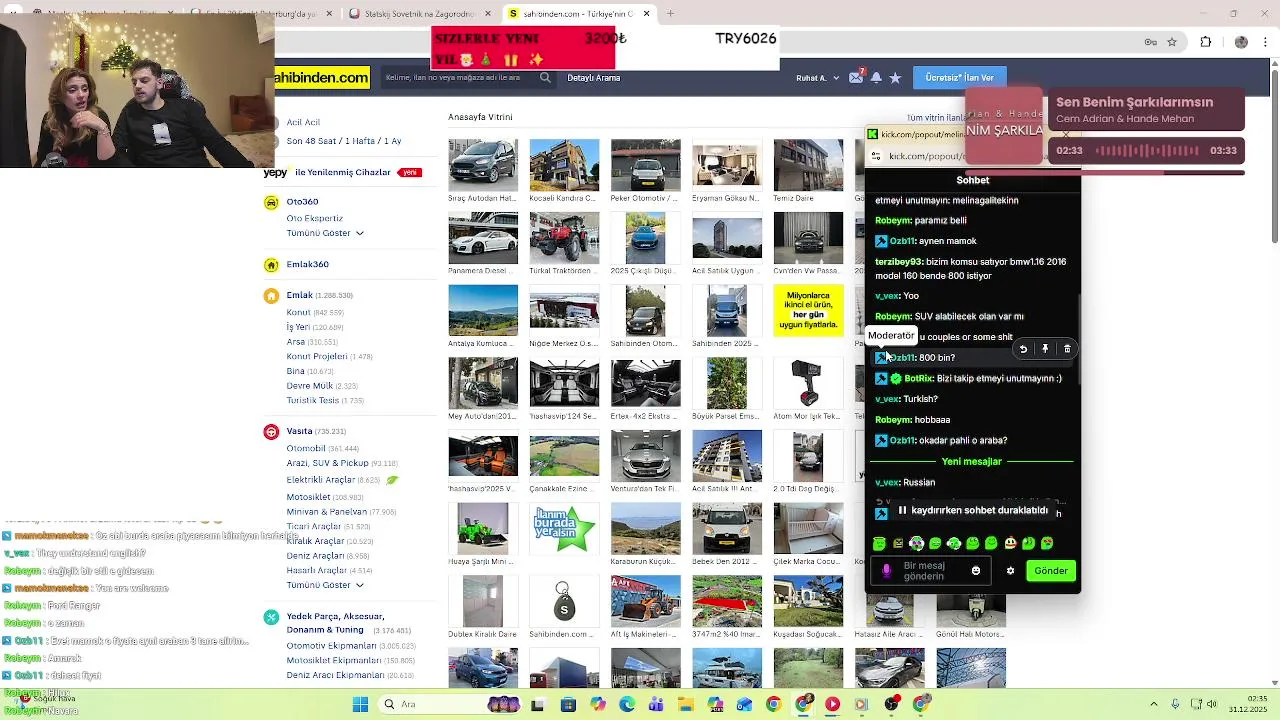Open a new browser tab
This screenshot has height=720, width=1280.
point(670,14)
